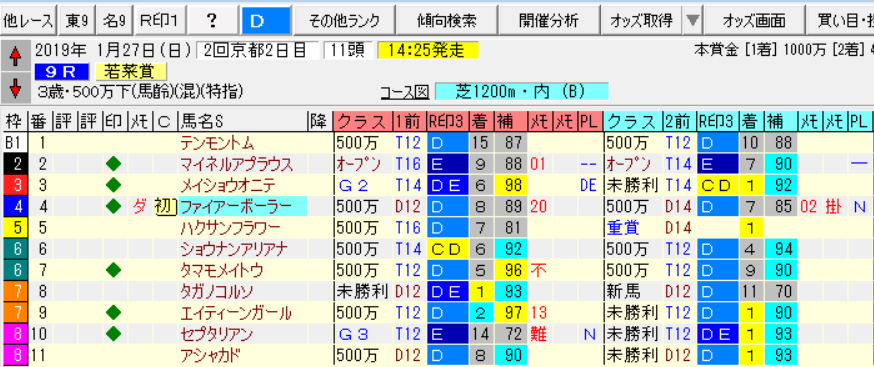Viewport: 874px width, 367px height.
Task: Click the 1前 column header
Action: (x=409, y=122)
